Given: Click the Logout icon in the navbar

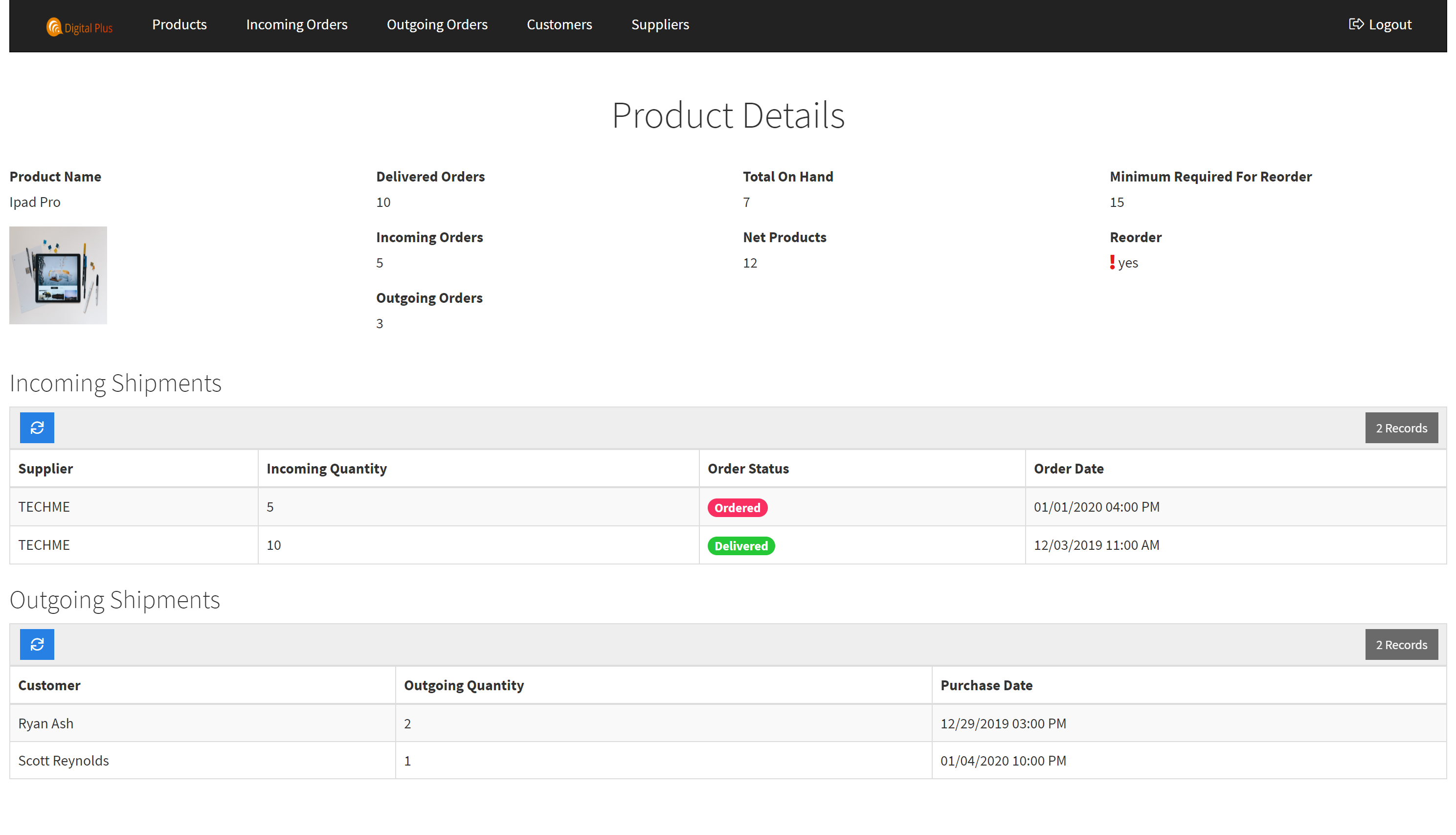Looking at the screenshot, I should 1357,24.
